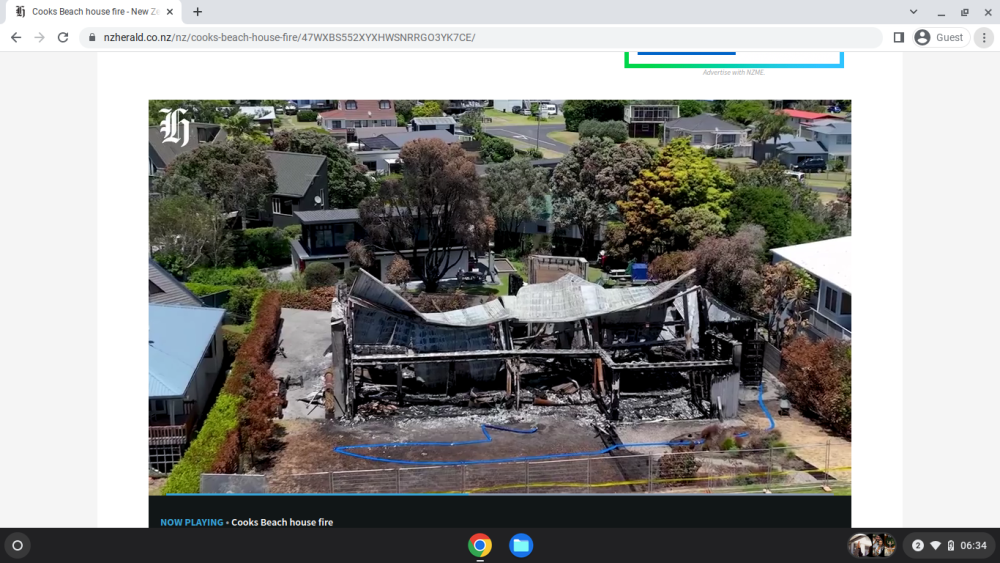This screenshot has height=563, width=1000.
Task: Focus the nzherald.co.nz address bar
Action: tap(481, 38)
